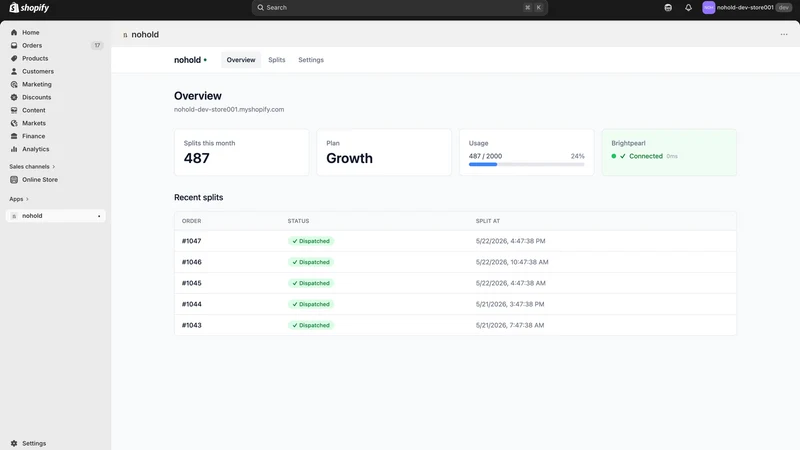Click the Shopify logo
The width and height of the screenshot is (800, 450).
point(29,8)
